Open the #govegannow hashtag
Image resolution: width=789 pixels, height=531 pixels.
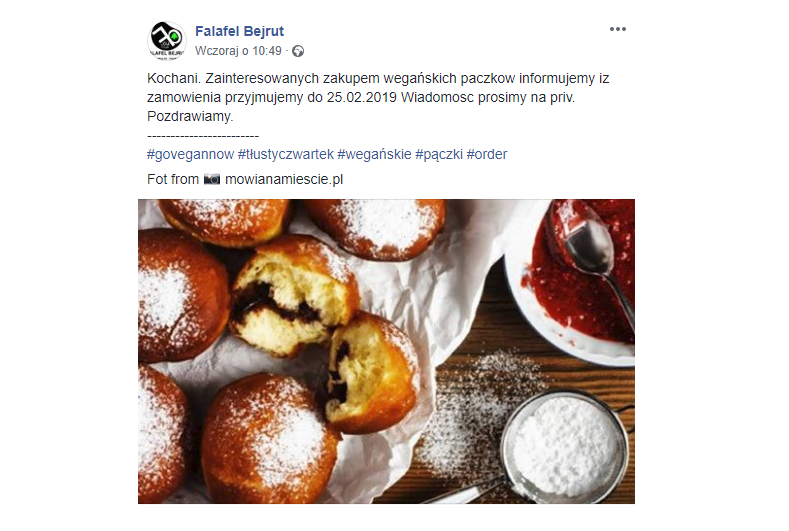coord(190,154)
